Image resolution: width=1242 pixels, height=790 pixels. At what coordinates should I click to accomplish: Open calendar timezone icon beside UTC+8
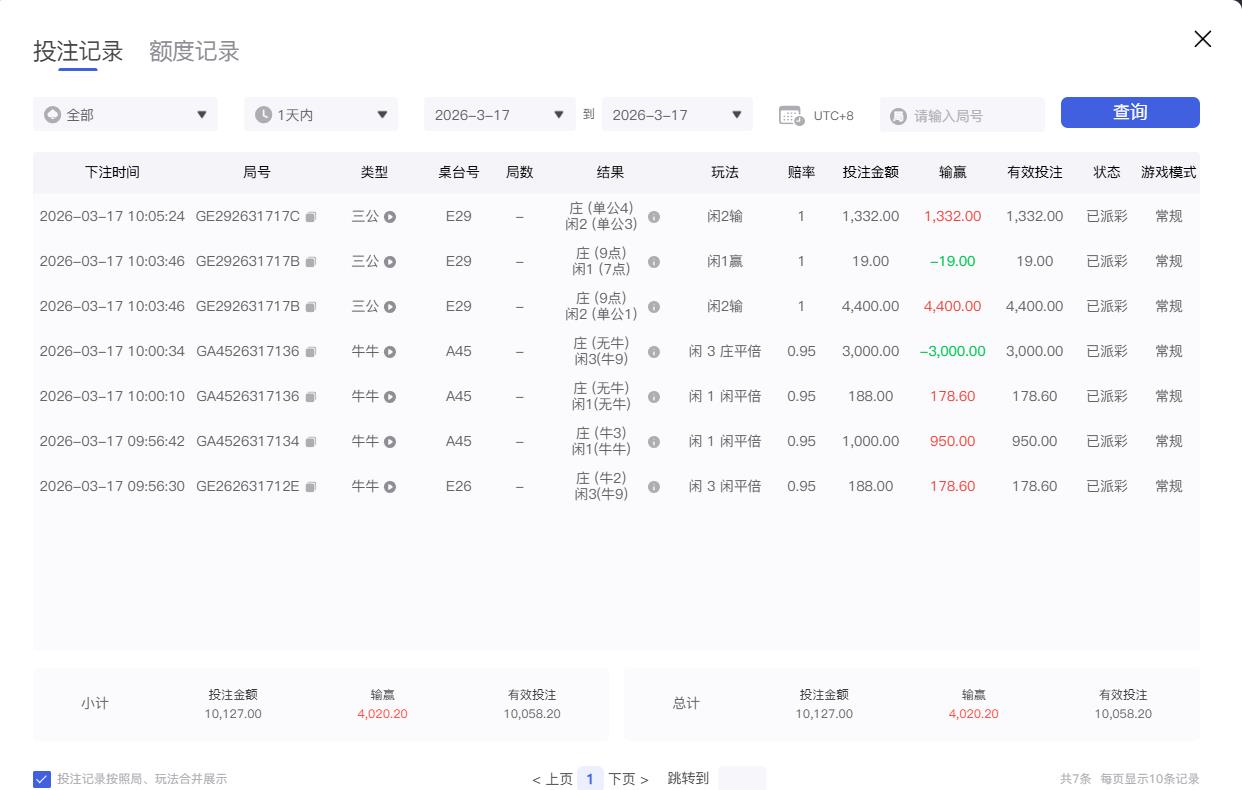791,115
